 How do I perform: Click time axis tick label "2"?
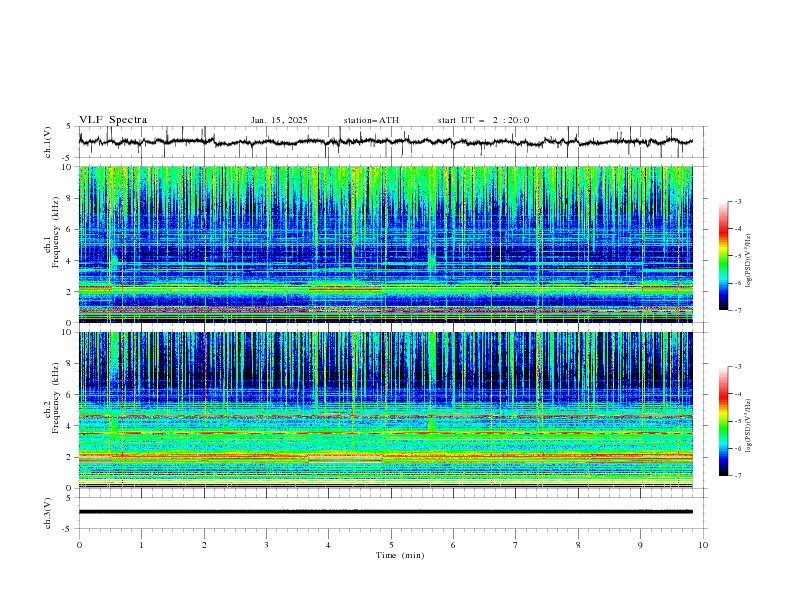click(x=204, y=545)
